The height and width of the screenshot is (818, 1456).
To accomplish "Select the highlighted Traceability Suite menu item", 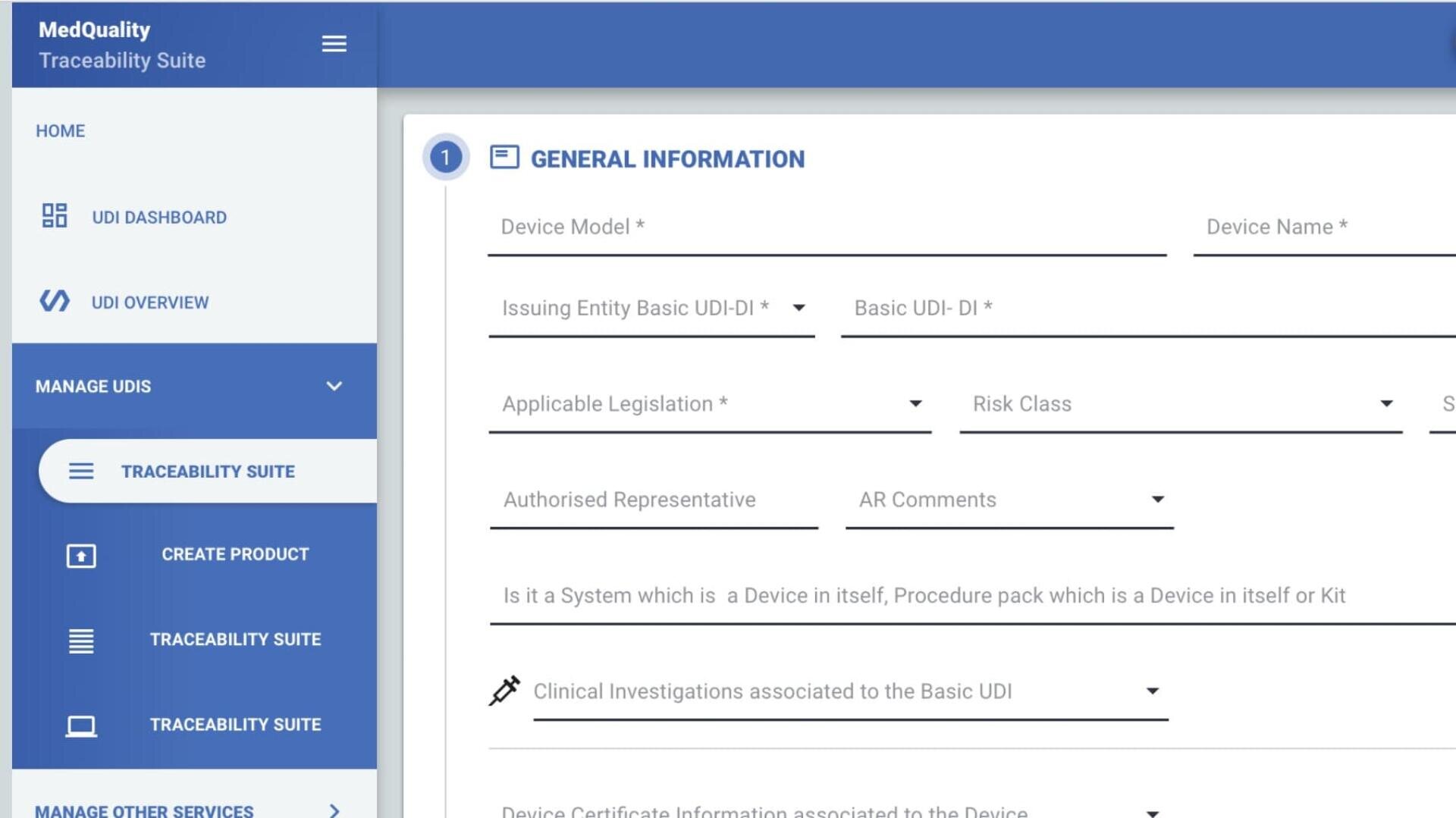I will 208,472.
